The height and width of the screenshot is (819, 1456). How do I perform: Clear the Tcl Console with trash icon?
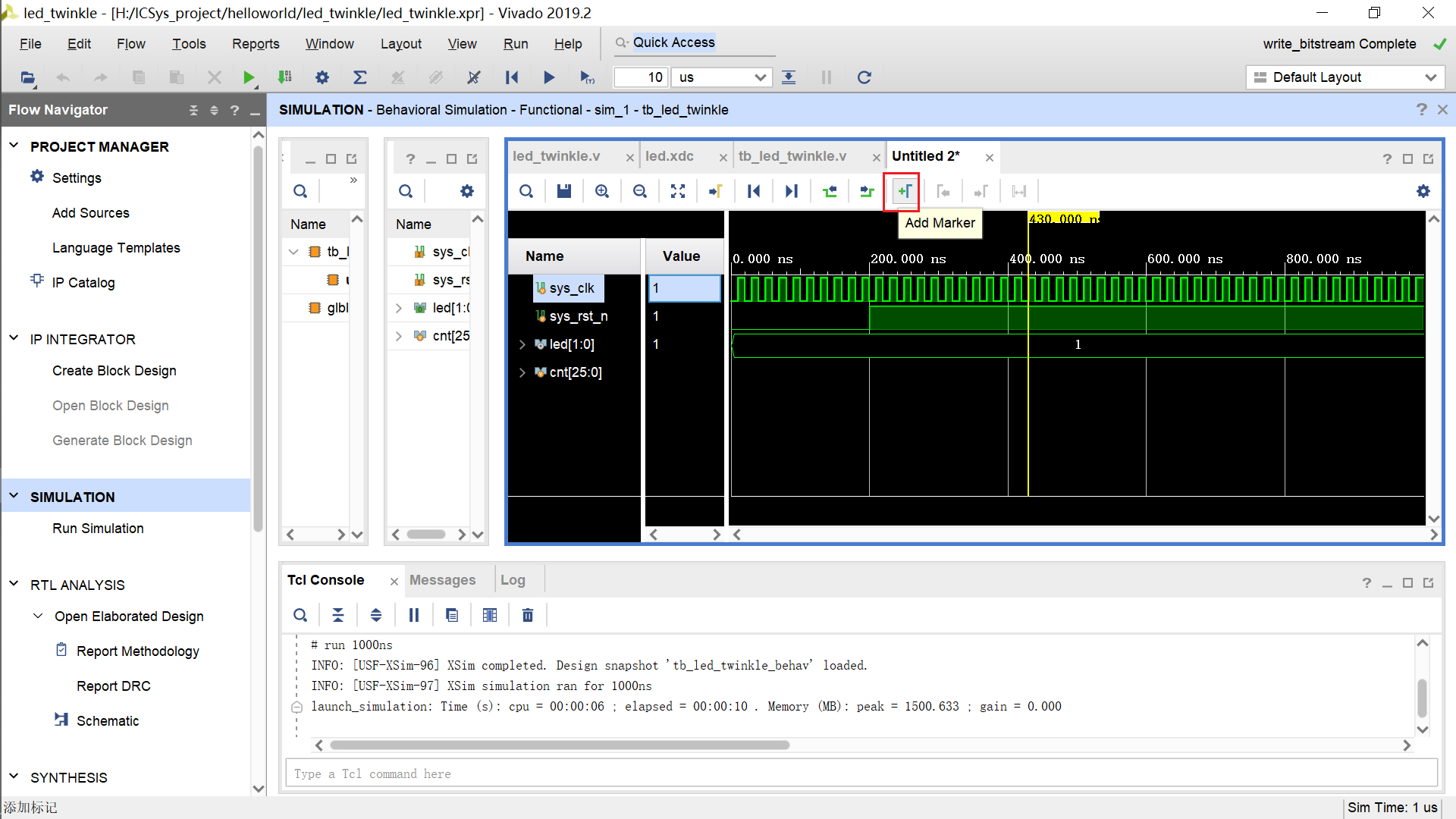click(x=528, y=615)
